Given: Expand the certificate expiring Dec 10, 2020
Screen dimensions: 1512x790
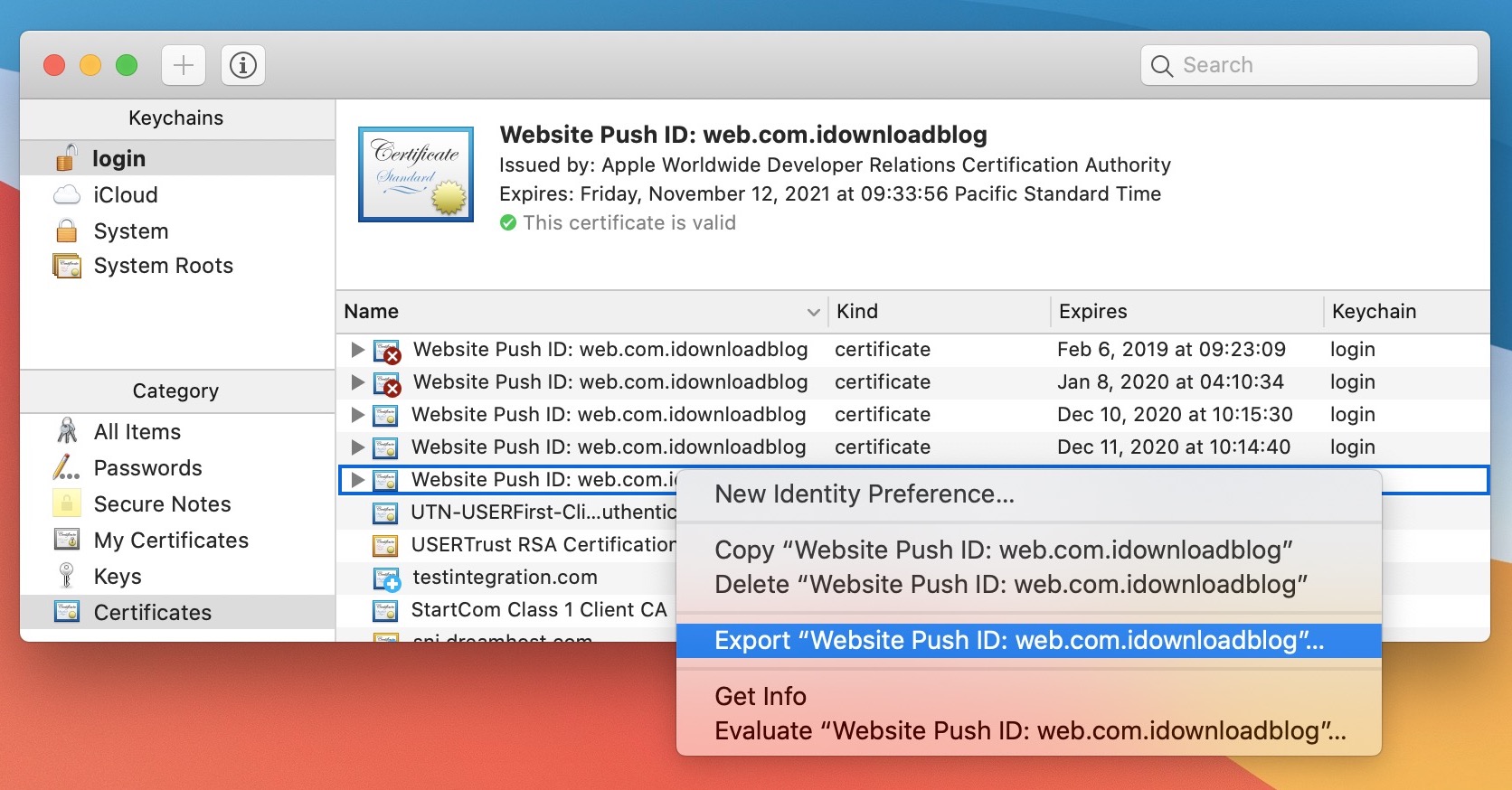Looking at the screenshot, I should [357, 414].
